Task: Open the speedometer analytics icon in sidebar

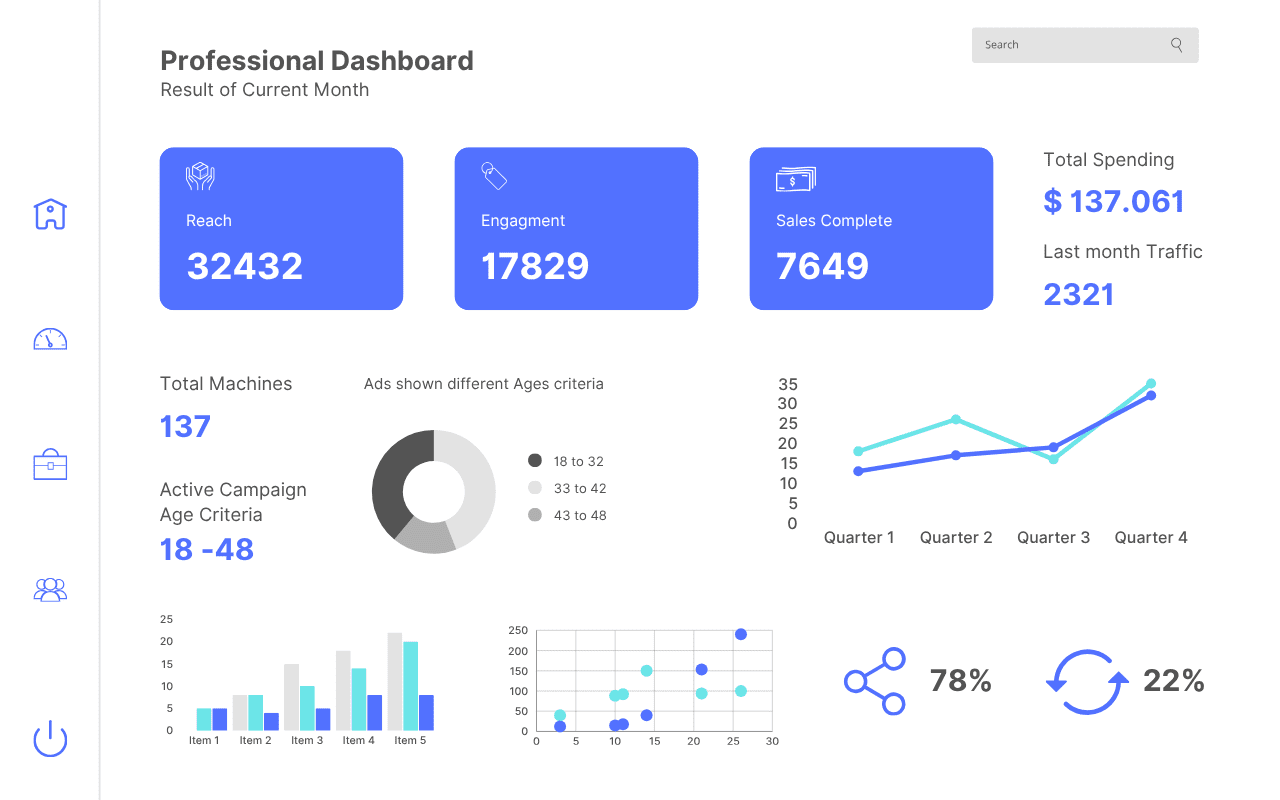Action: coord(50,339)
